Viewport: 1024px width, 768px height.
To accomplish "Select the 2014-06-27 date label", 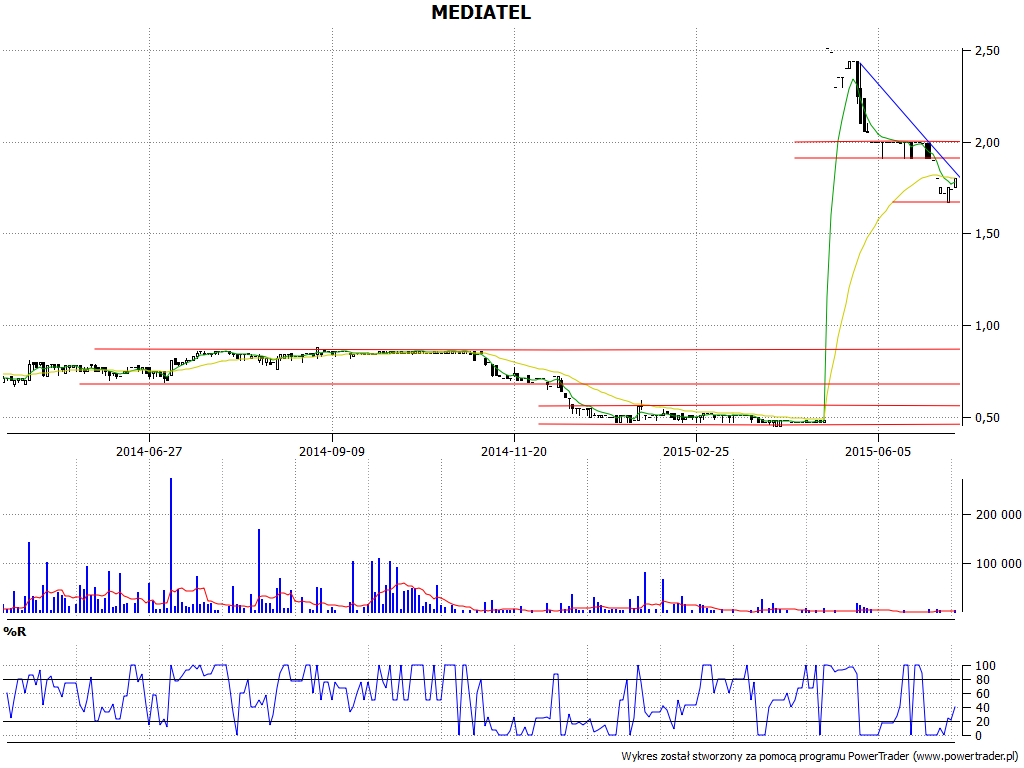I will [149, 451].
